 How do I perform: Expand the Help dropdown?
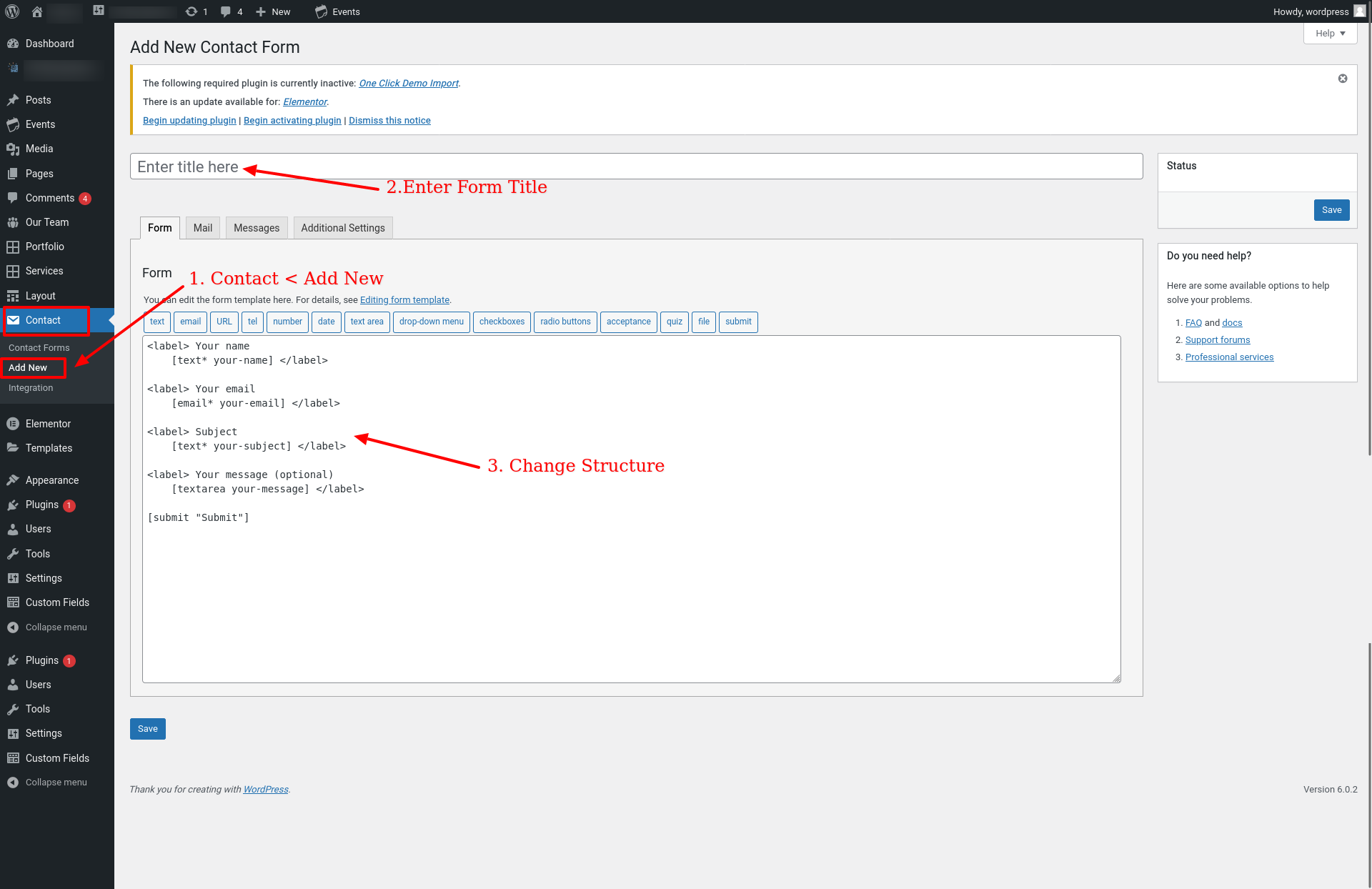click(x=1330, y=34)
